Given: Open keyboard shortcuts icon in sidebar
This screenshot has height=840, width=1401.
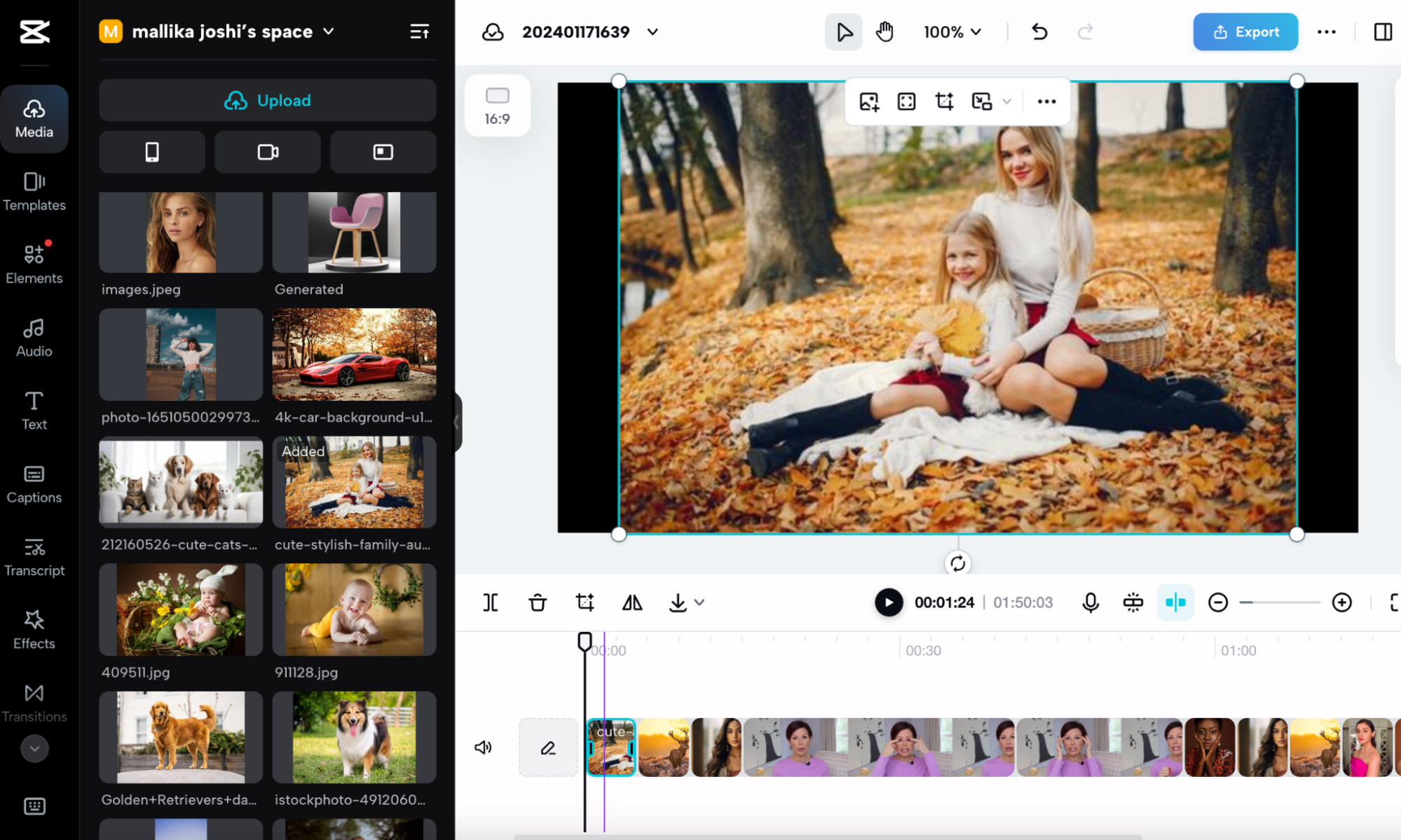Looking at the screenshot, I should pos(34,806).
